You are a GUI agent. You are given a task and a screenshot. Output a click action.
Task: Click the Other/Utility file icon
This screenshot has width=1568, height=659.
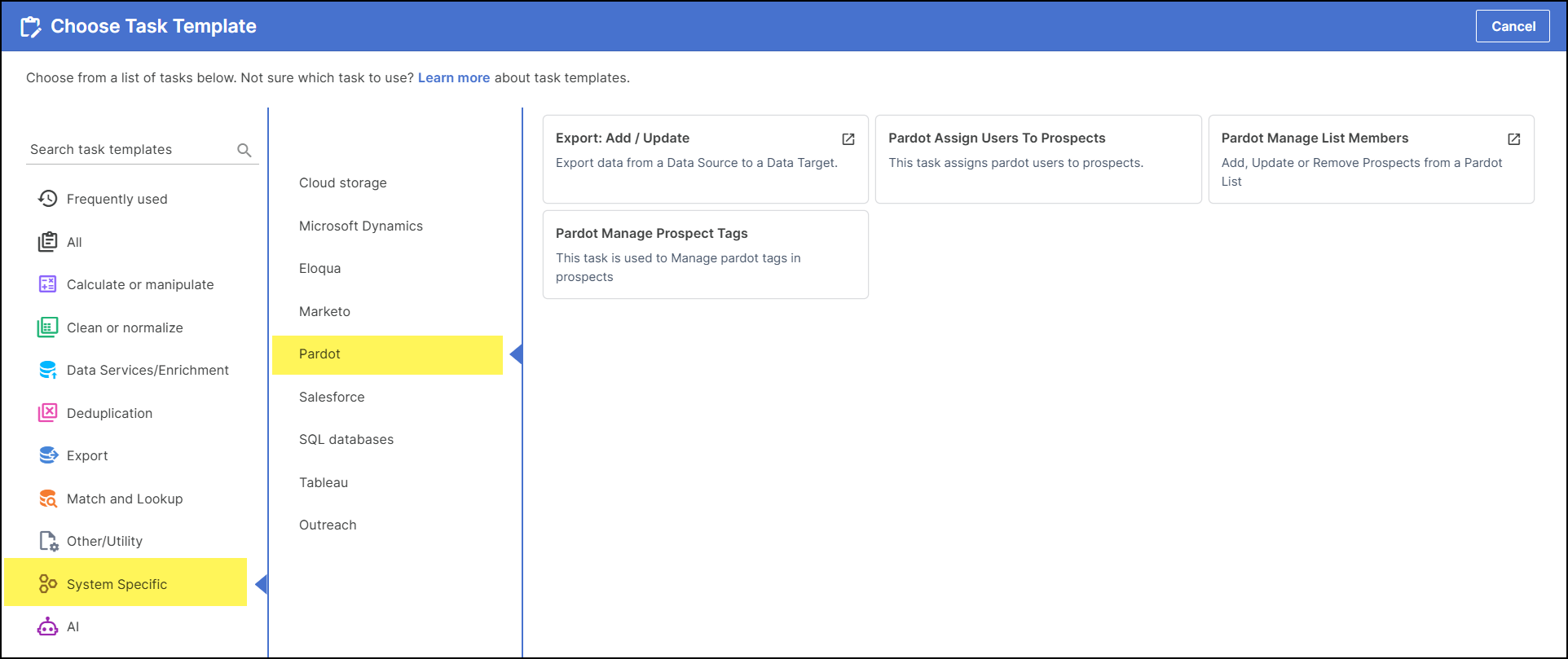coord(48,541)
